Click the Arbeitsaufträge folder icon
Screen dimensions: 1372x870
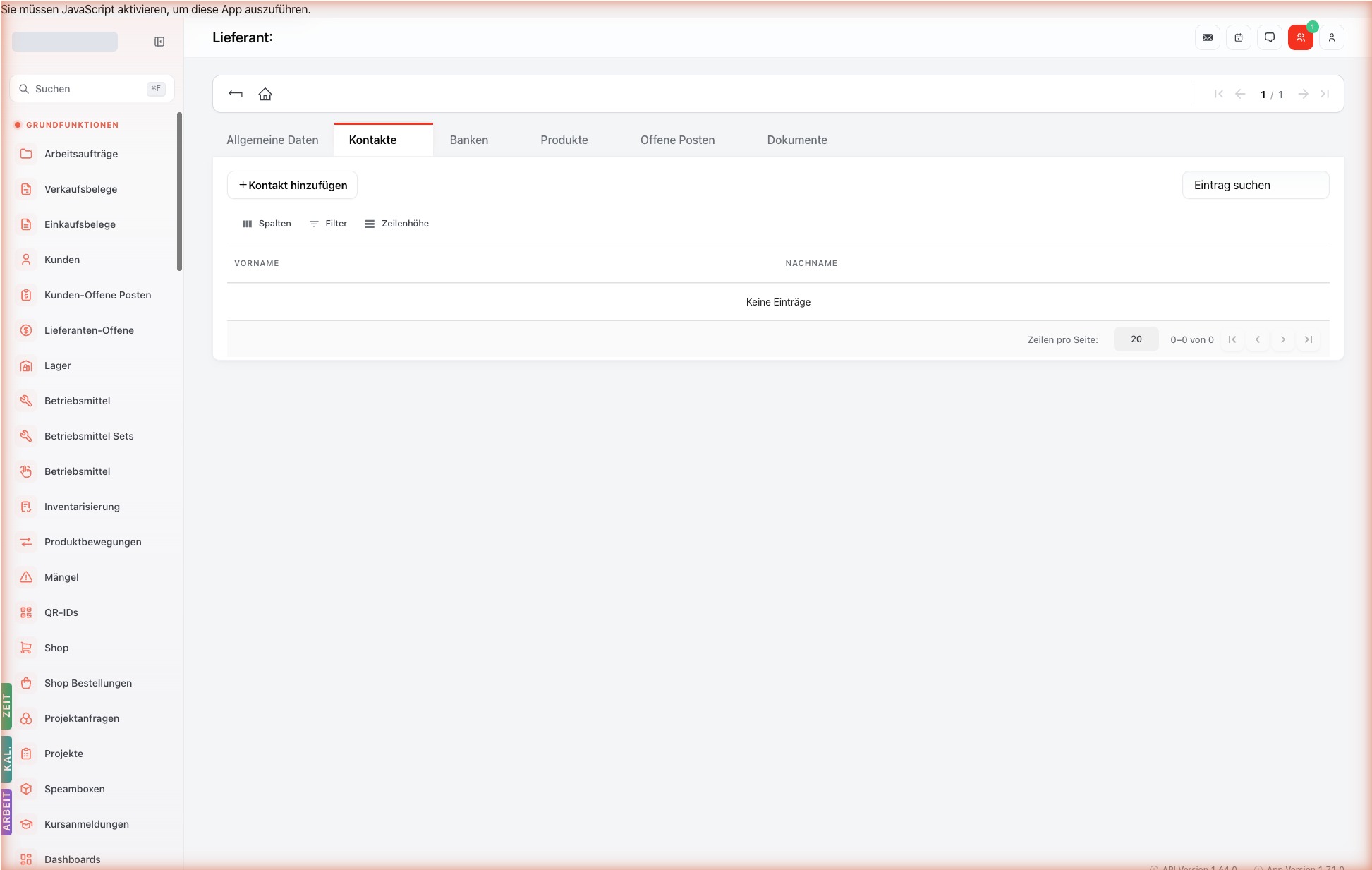26,154
